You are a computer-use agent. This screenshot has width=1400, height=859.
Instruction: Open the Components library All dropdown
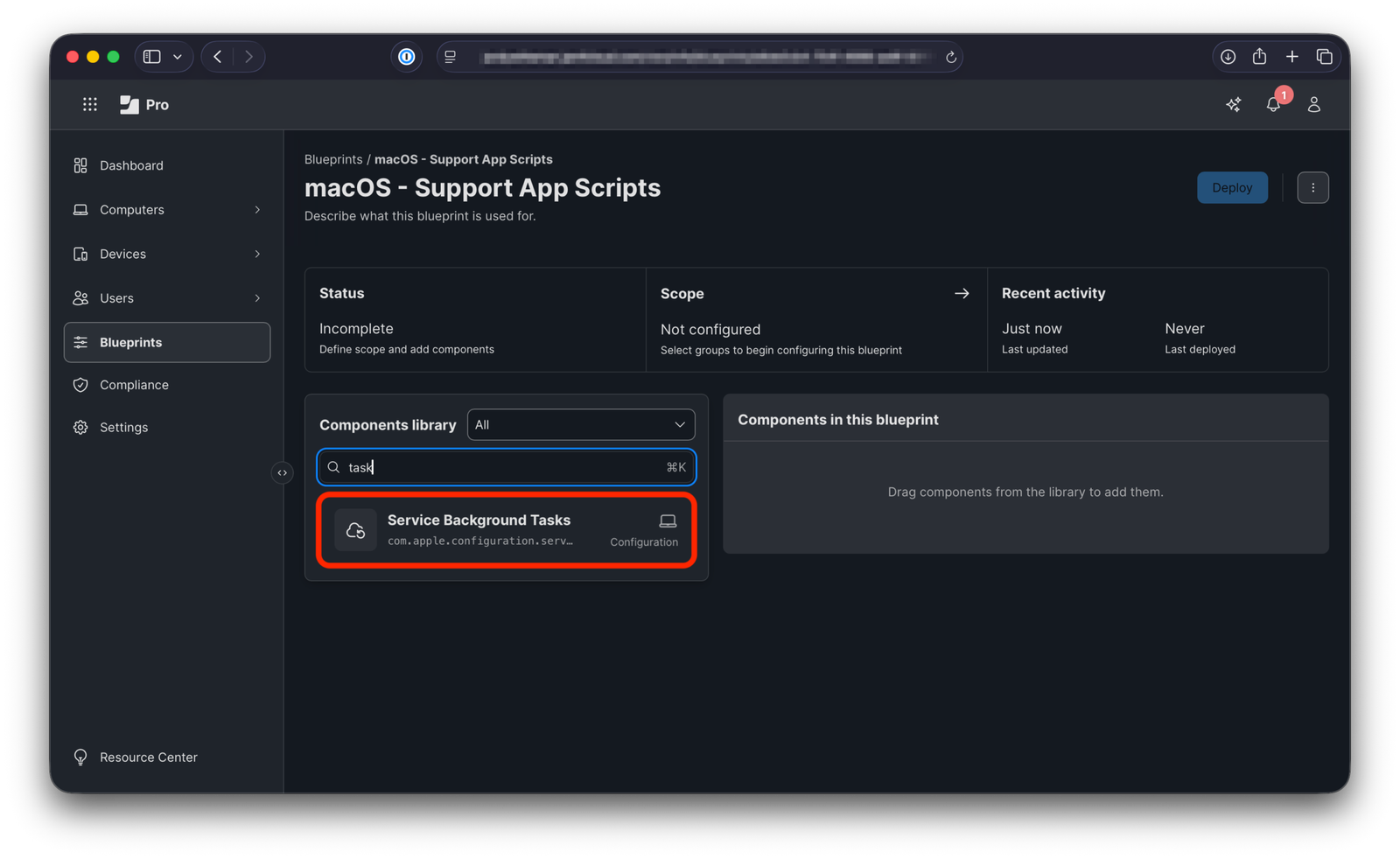pyautogui.click(x=581, y=425)
